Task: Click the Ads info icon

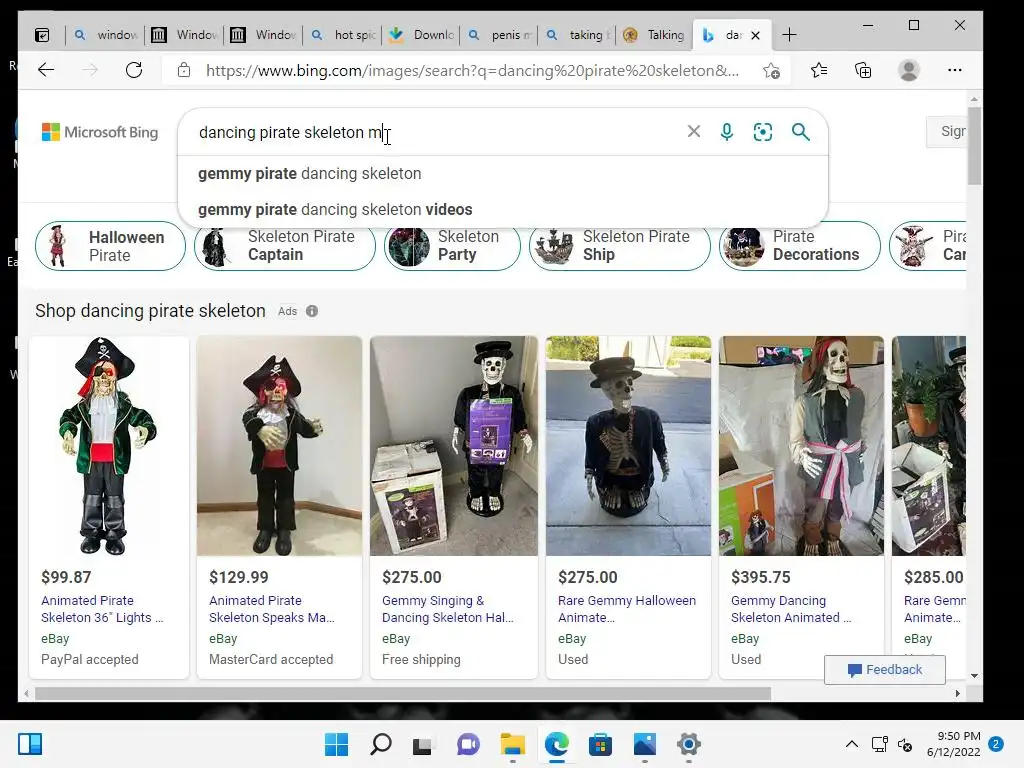Action: coord(312,311)
